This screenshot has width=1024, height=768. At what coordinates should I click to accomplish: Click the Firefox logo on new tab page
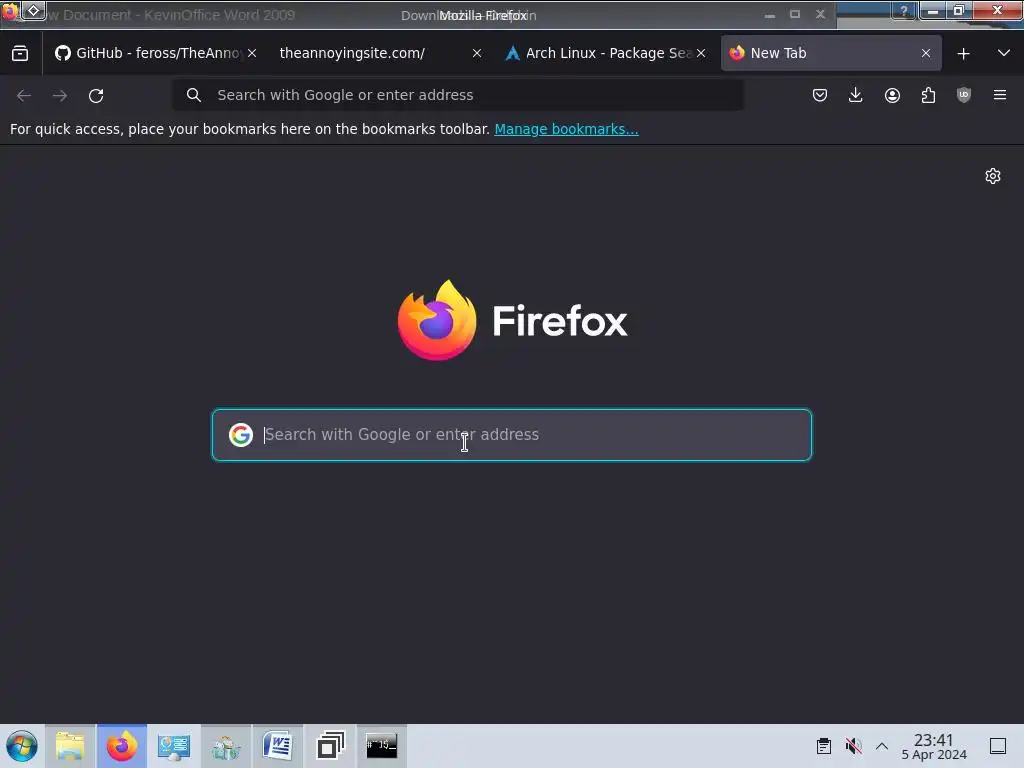(513, 320)
